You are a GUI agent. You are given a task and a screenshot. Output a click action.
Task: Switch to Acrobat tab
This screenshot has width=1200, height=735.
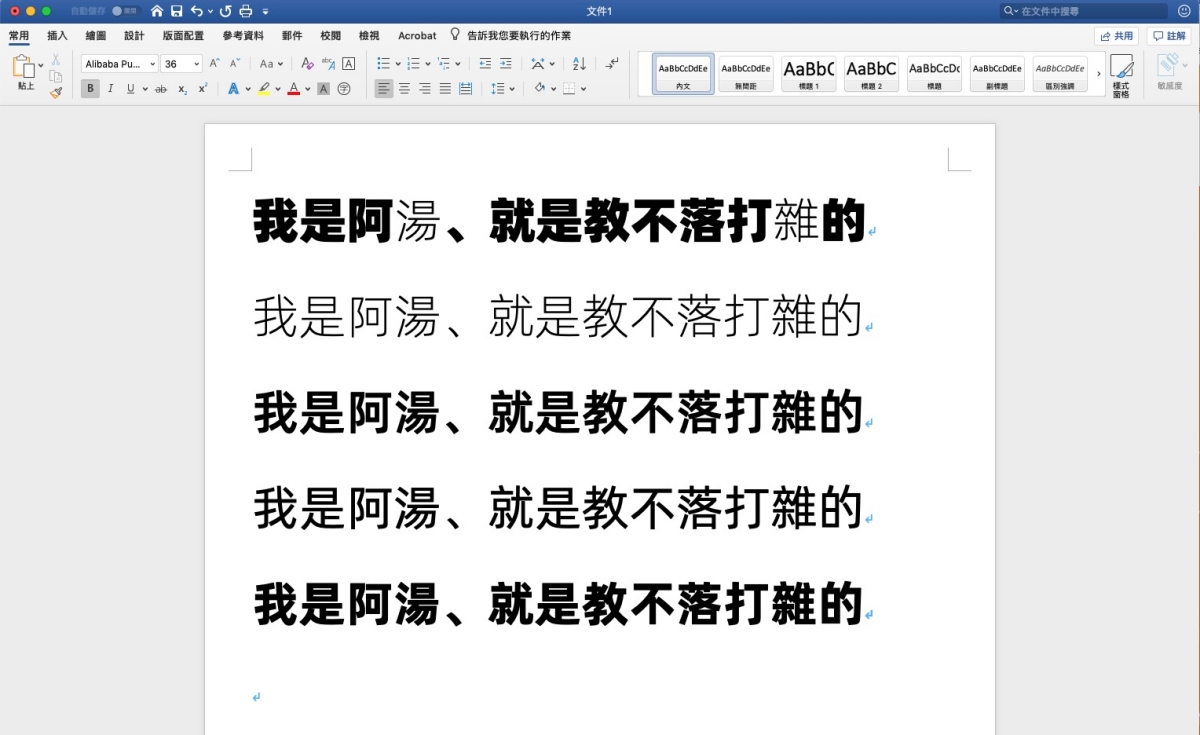tap(417, 36)
